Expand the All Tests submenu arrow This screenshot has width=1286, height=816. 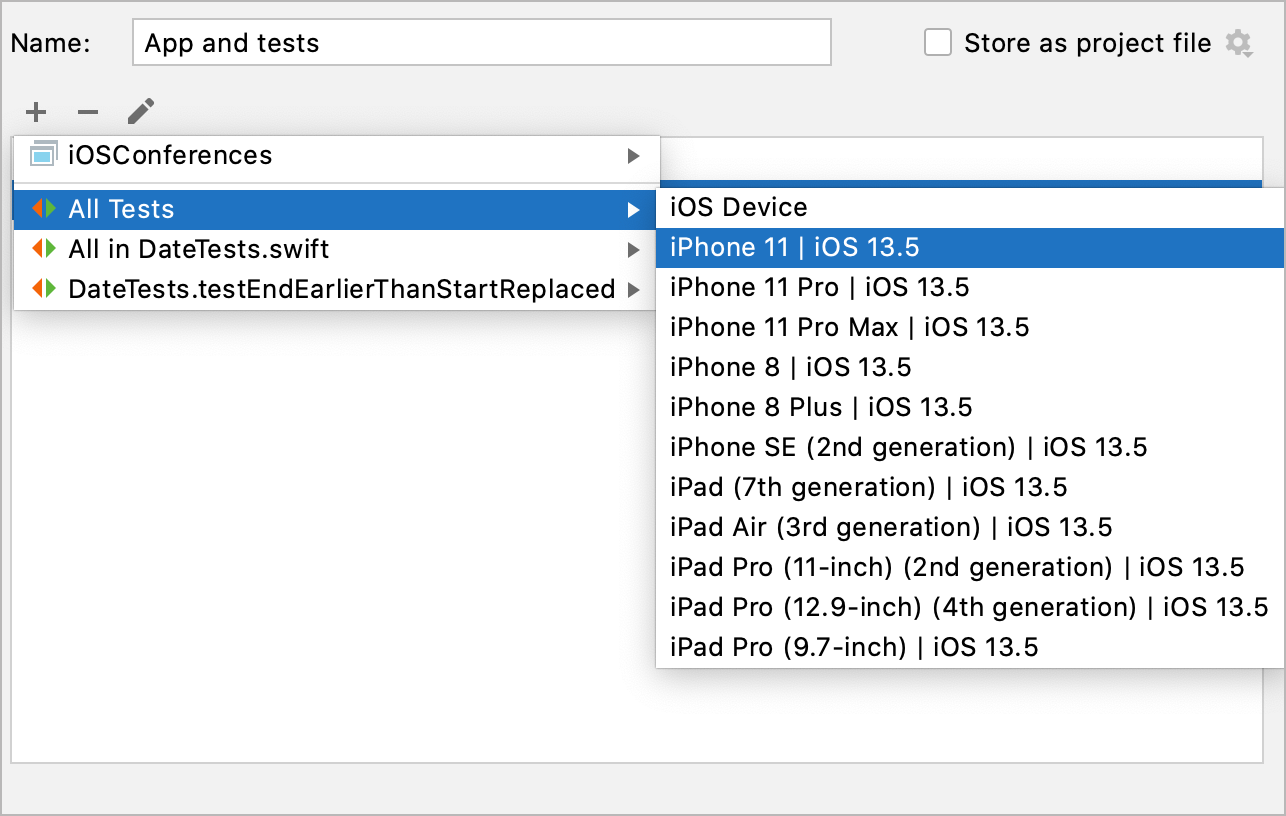click(633, 210)
